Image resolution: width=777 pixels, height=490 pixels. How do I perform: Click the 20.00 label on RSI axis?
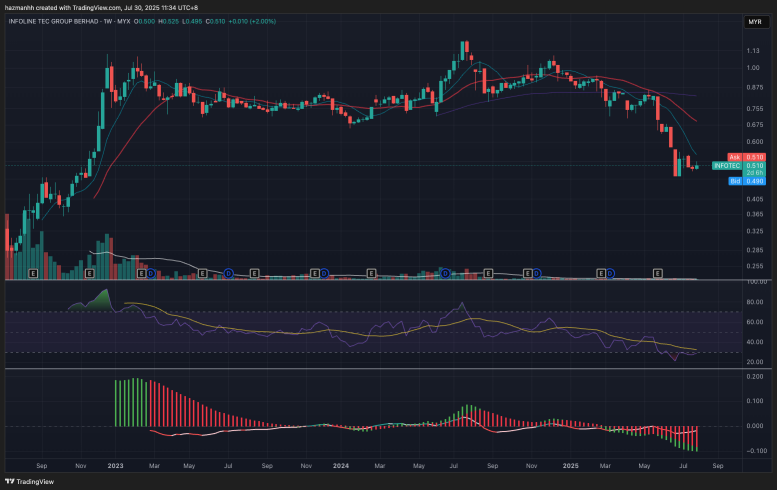tap(755, 362)
